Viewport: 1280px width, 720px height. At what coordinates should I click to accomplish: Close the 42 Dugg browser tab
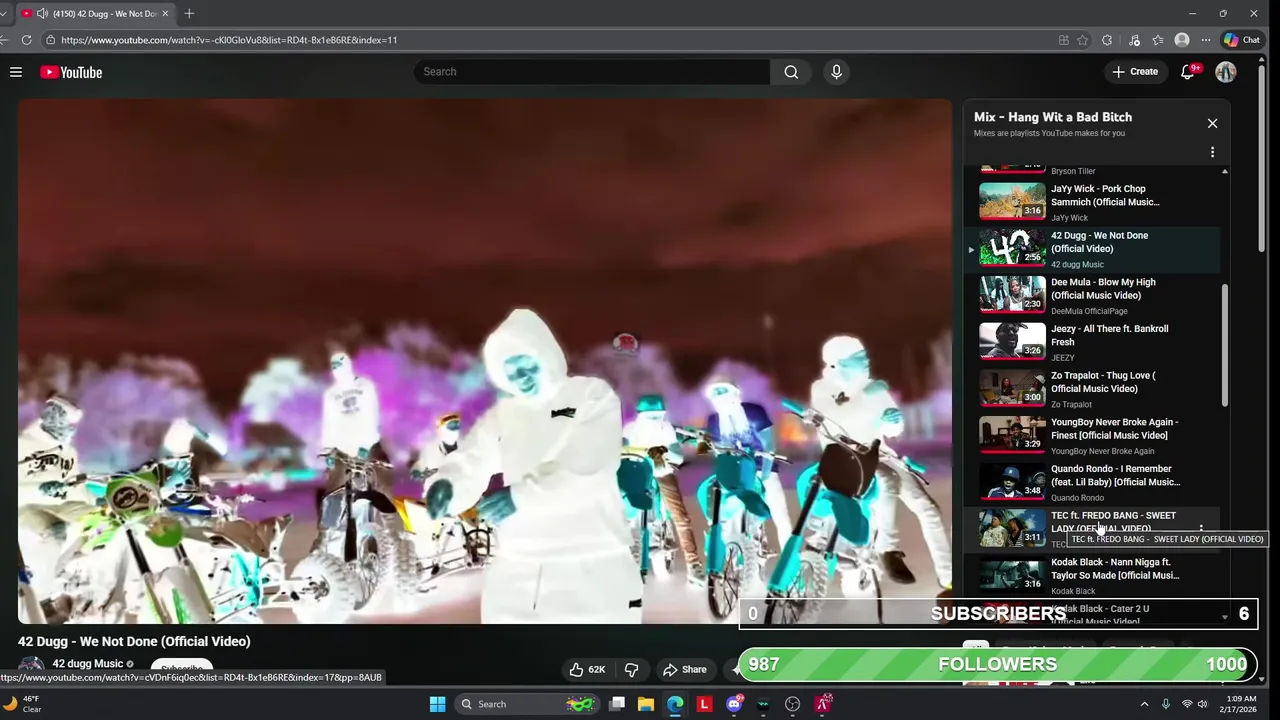(x=165, y=13)
